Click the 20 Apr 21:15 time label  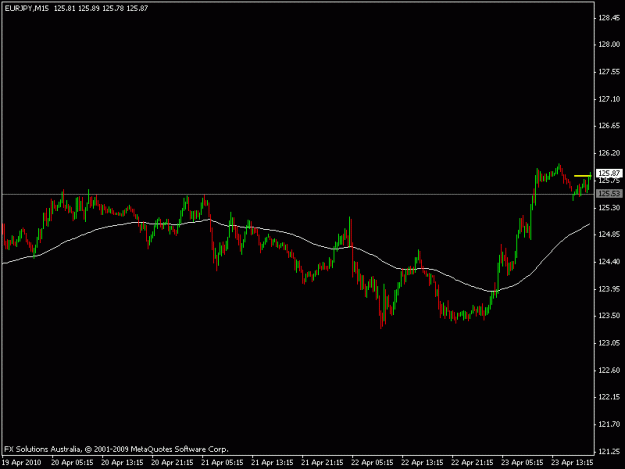pyautogui.click(x=172, y=463)
